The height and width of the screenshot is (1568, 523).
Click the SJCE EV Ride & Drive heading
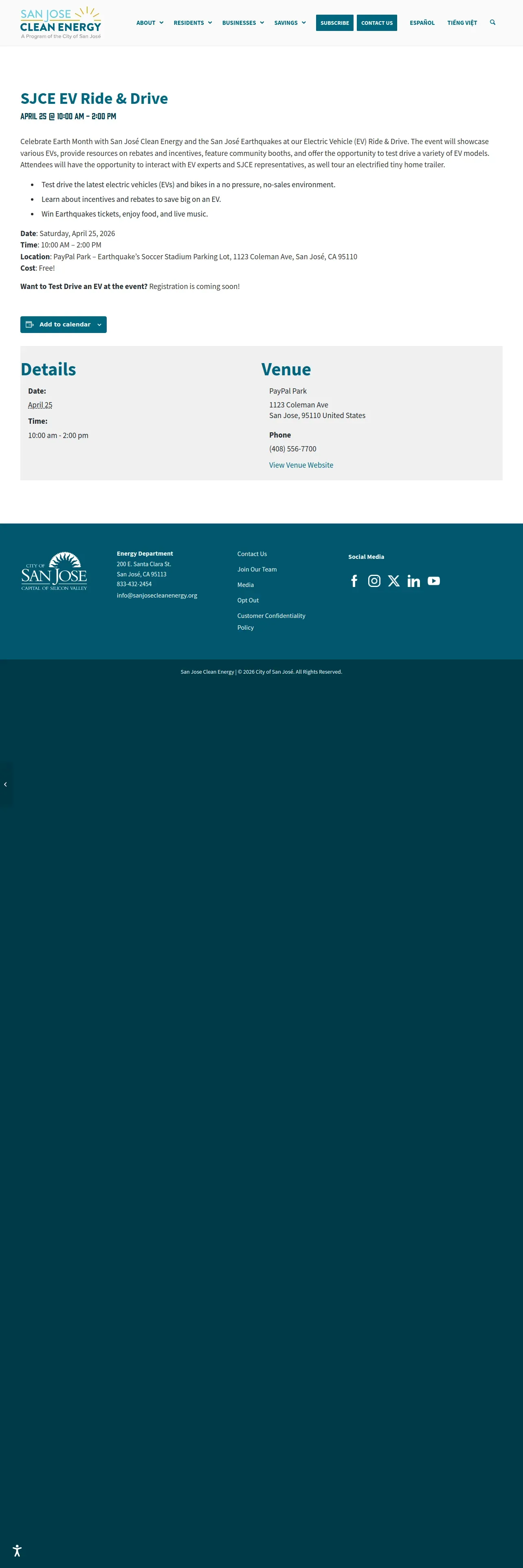pos(94,99)
